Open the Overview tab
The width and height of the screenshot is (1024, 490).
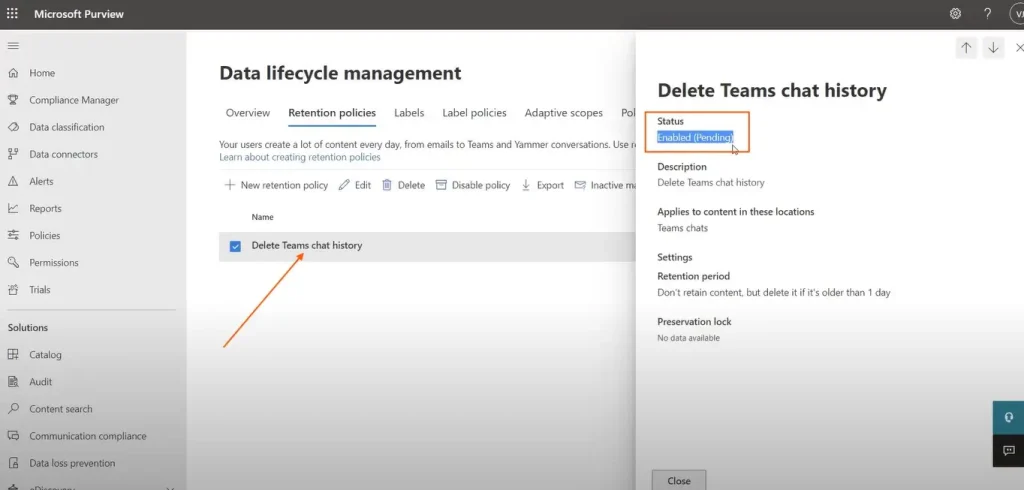(248, 113)
